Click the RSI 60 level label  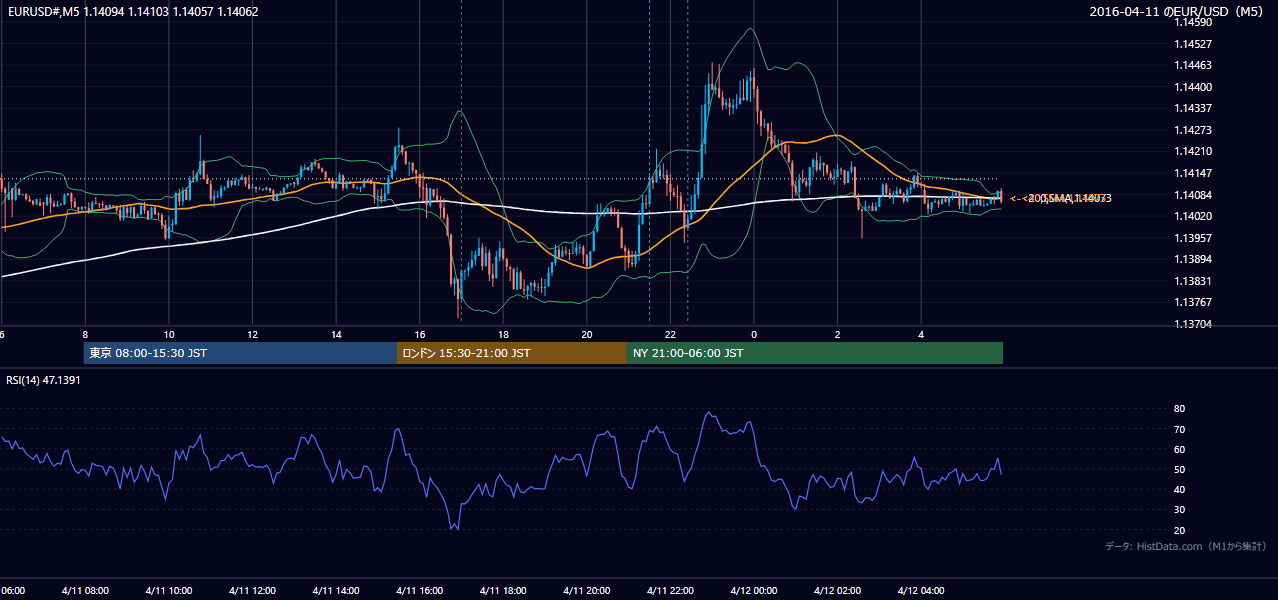1180,449
